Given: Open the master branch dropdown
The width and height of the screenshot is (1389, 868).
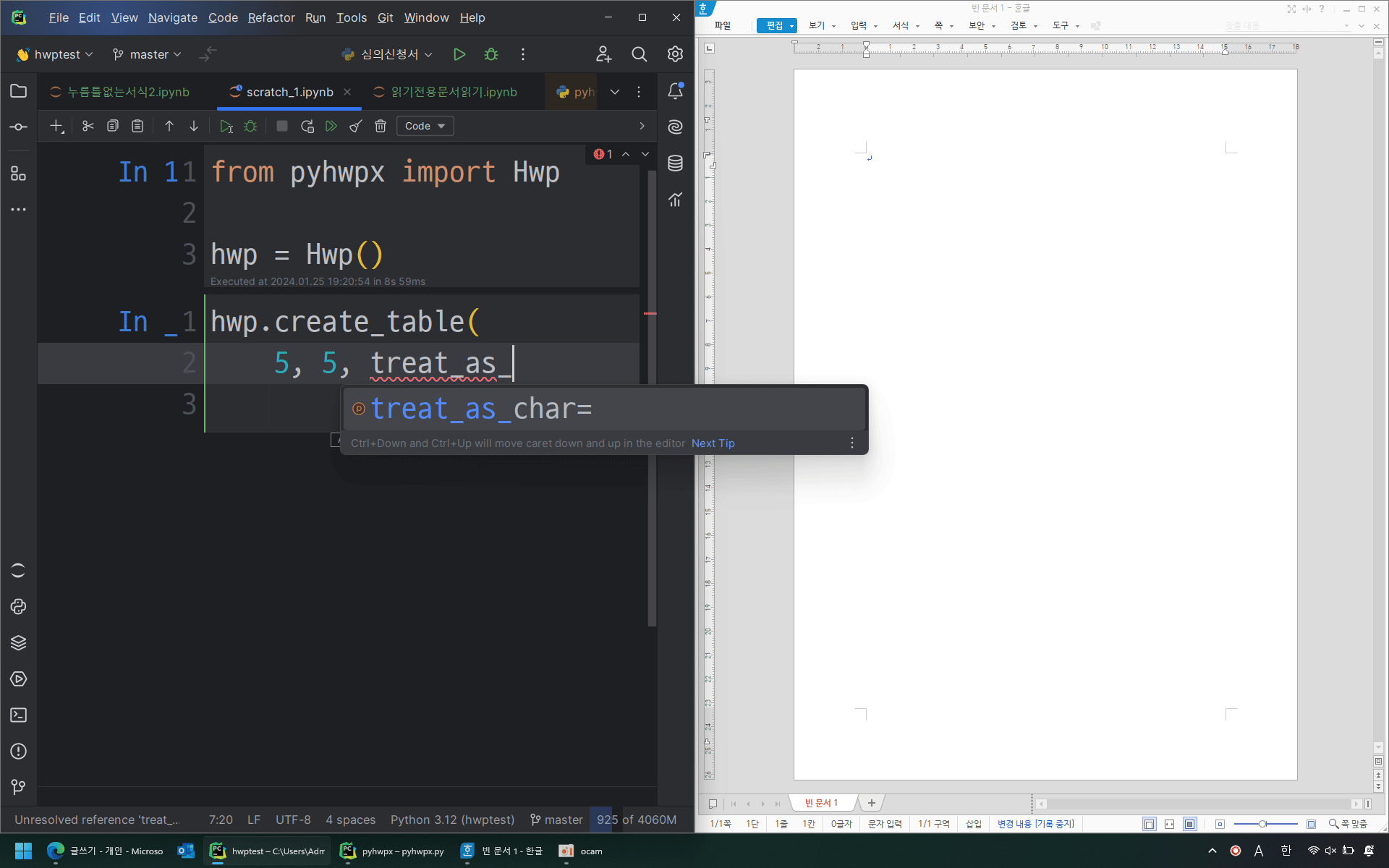Looking at the screenshot, I should 147,54.
